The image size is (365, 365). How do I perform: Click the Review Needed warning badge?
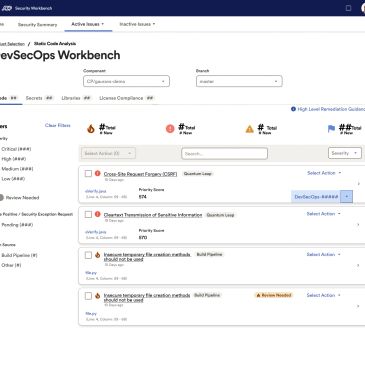(273, 295)
